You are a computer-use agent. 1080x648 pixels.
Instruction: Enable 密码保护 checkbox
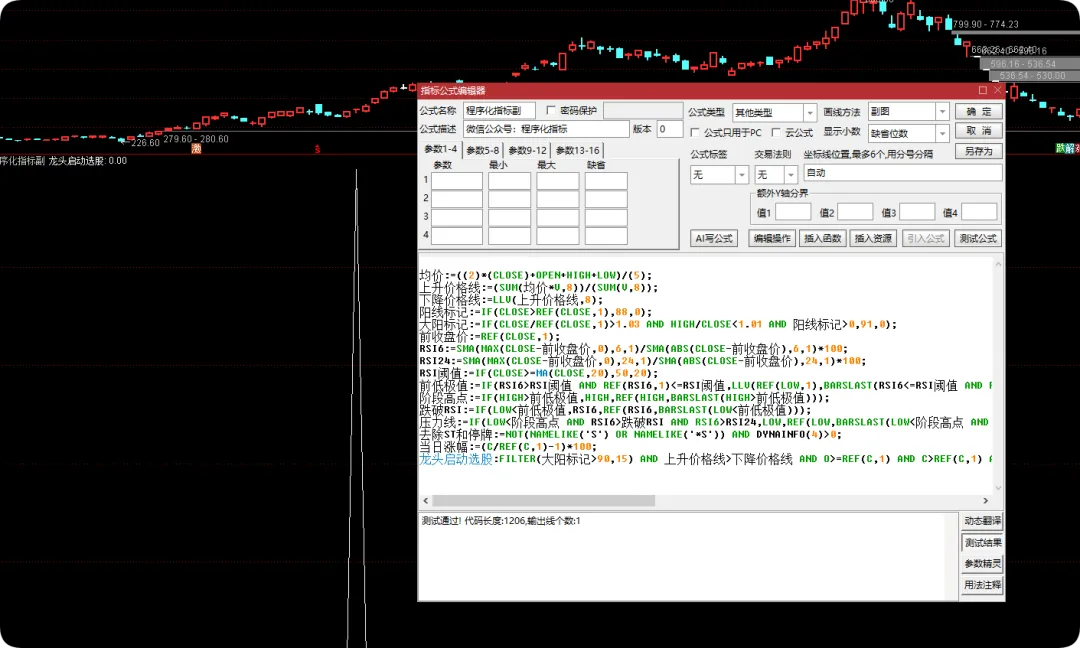551,110
